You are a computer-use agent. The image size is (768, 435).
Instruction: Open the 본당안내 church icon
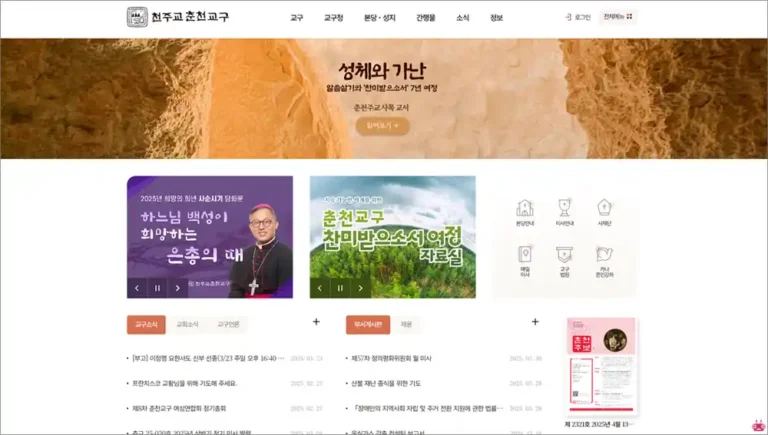[525, 213]
